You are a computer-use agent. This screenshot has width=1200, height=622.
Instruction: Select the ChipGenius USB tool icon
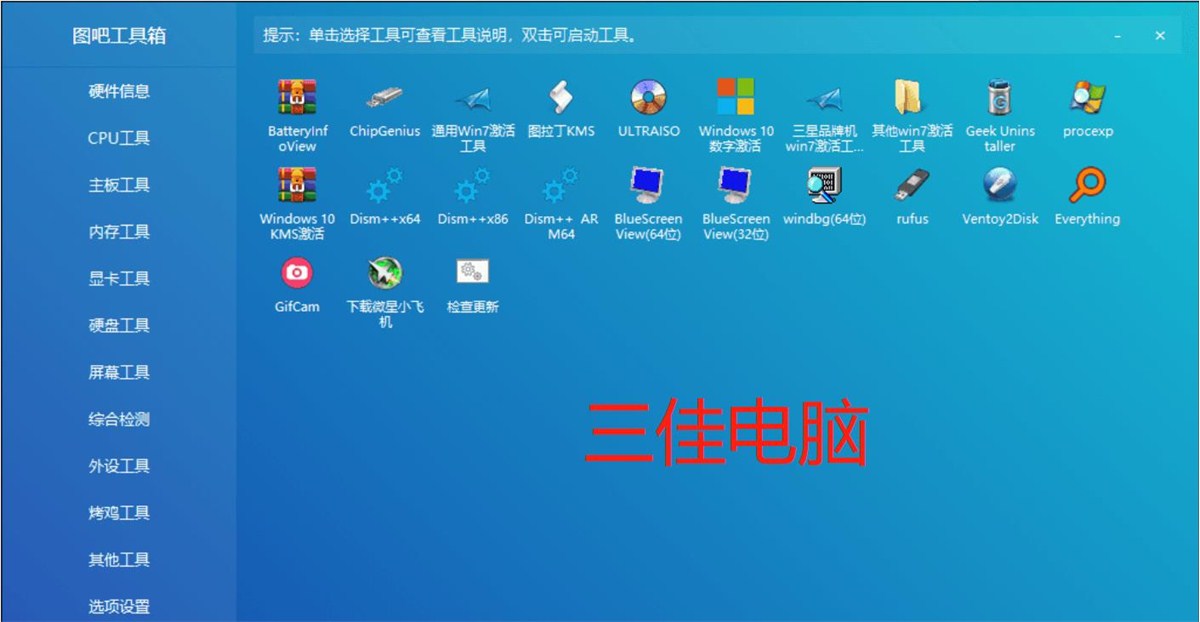click(385, 97)
